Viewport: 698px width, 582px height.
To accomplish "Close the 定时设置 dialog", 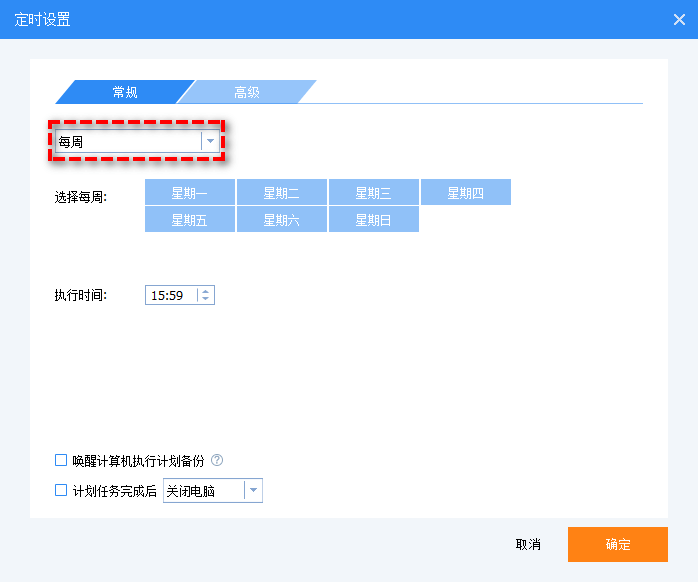I will (x=679, y=19).
